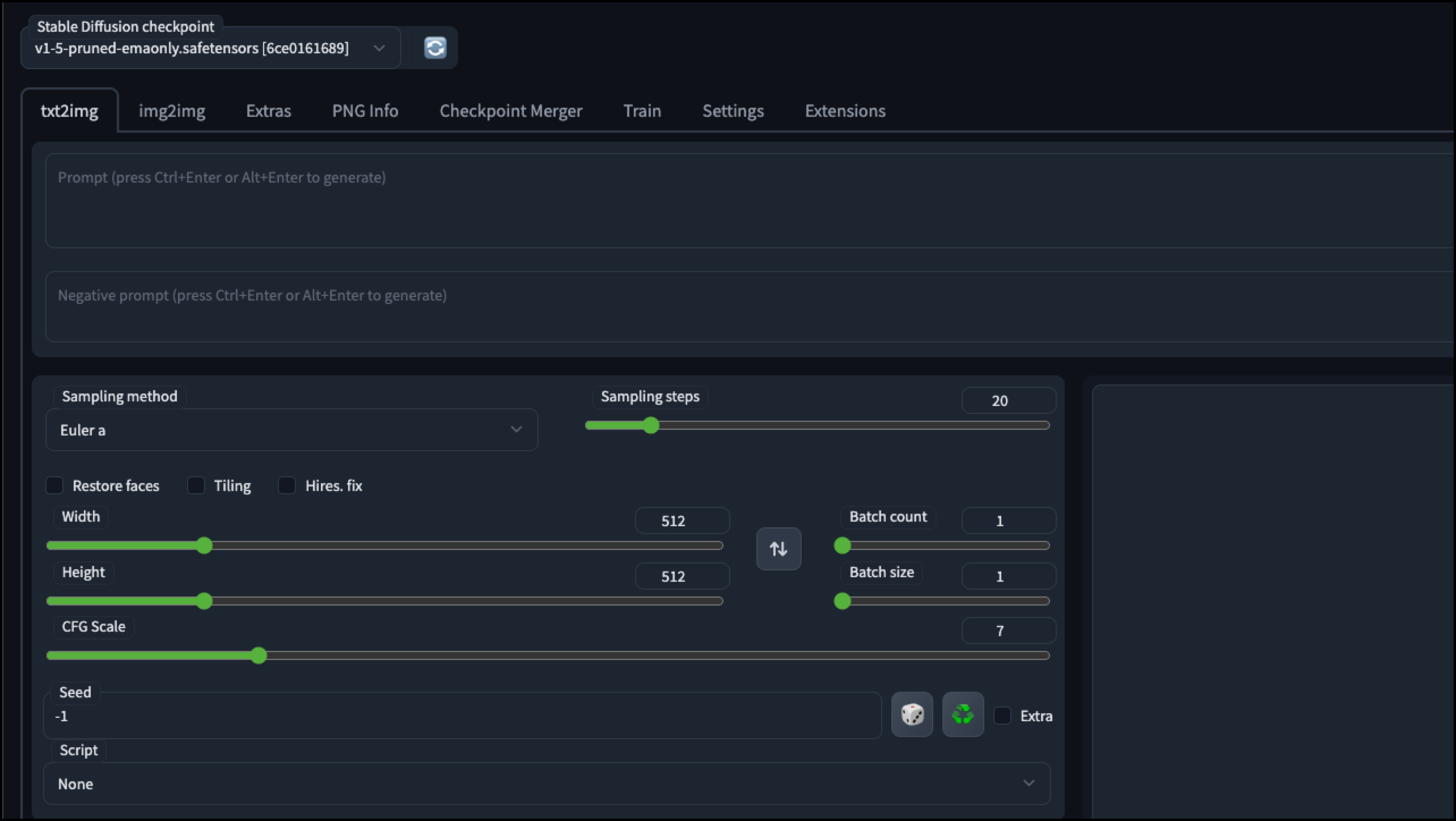The width and height of the screenshot is (1456, 821).
Task: Check the Hires. fix option
Action: [287, 485]
